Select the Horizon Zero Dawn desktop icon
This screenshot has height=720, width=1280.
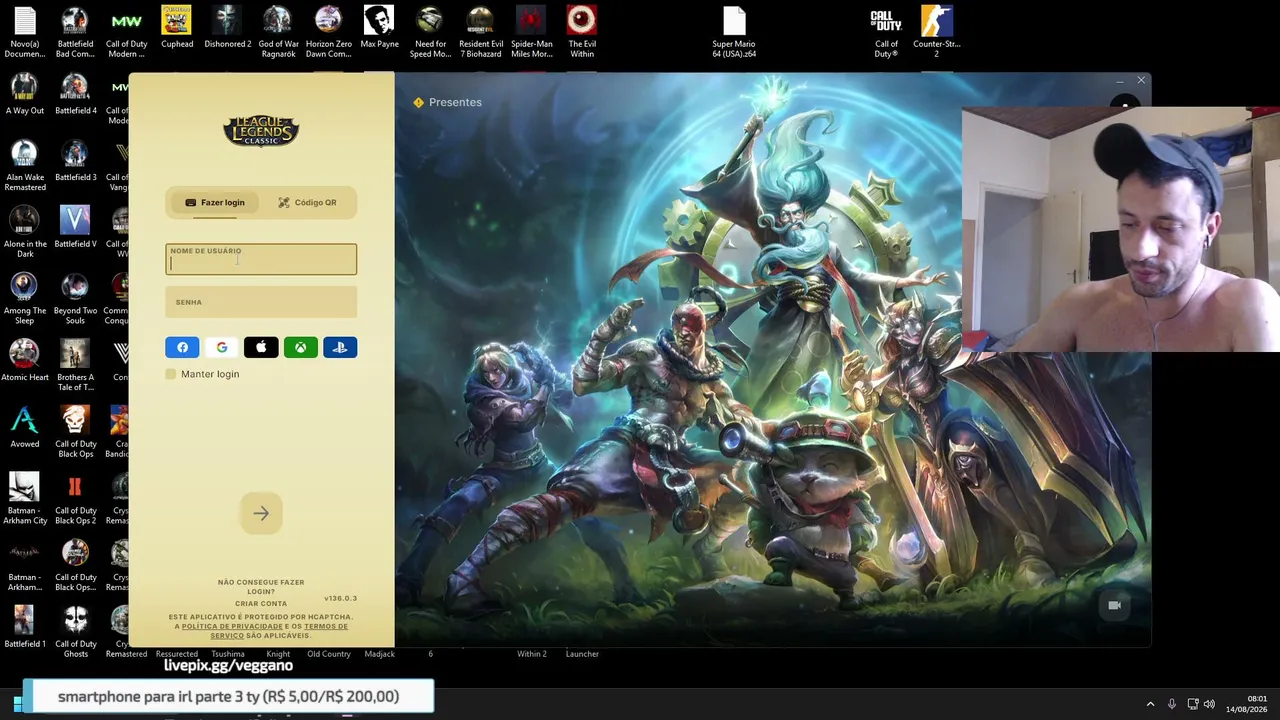click(x=328, y=33)
